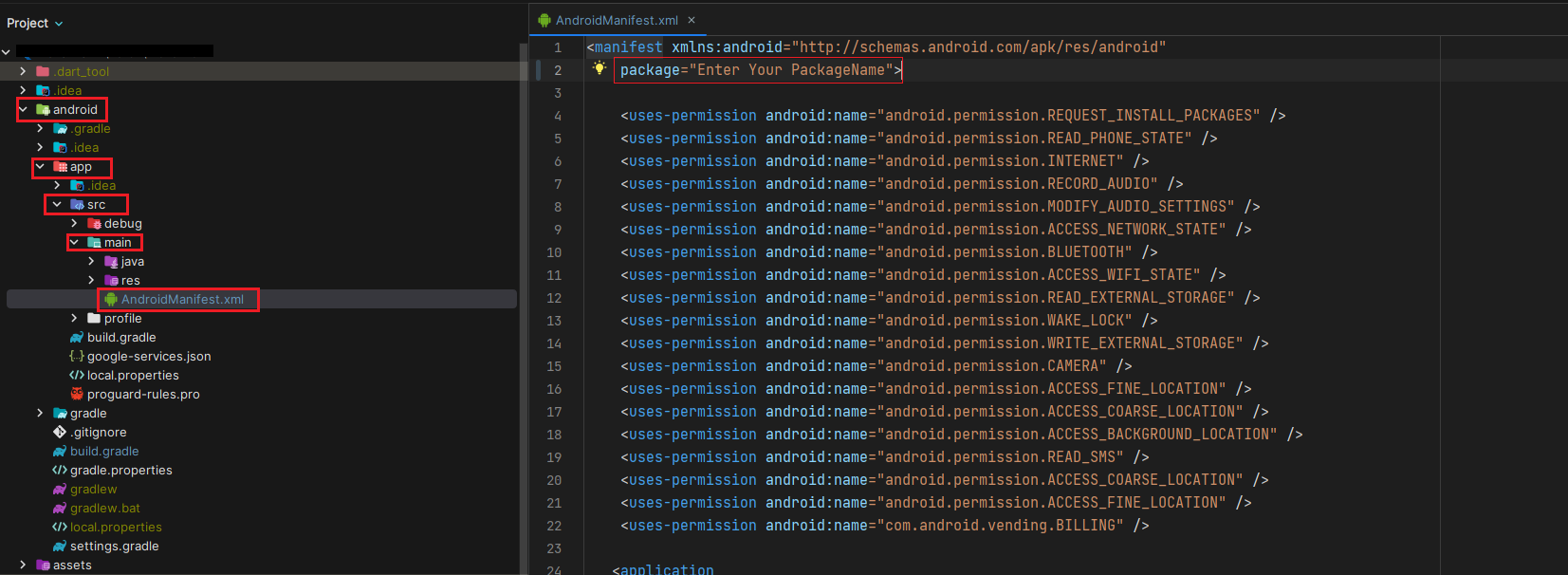Click the proguard-rules.pro file icon
The image size is (1568, 575).
click(x=77, y=394)
